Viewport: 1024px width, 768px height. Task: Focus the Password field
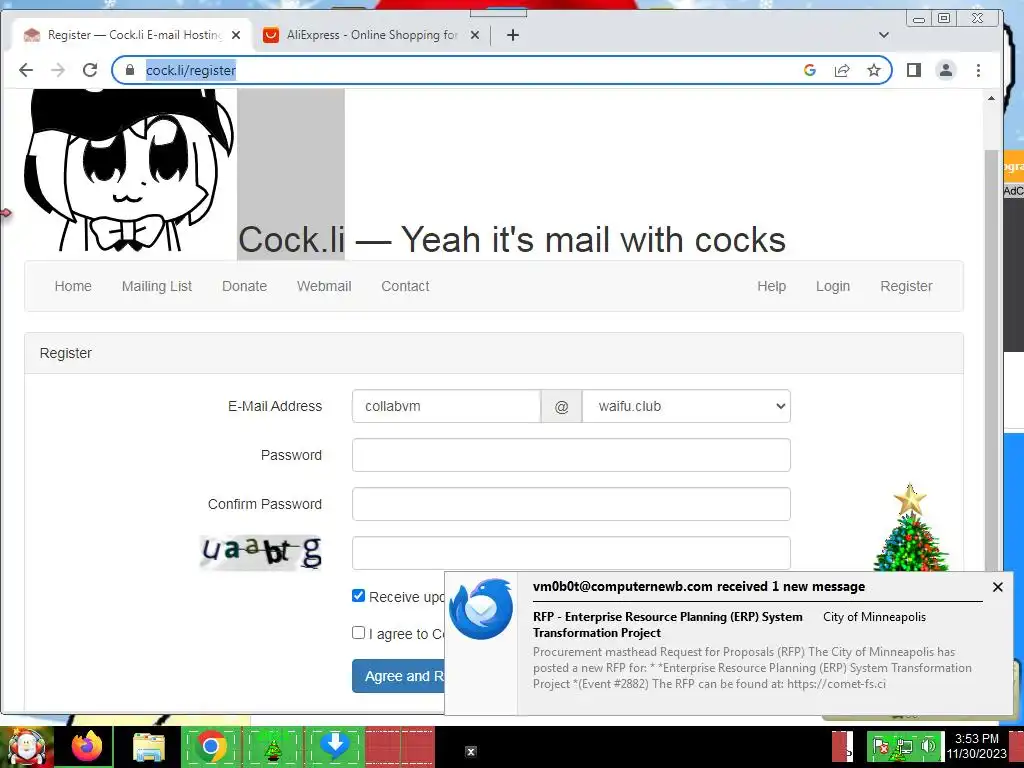[x=571, y=455]
